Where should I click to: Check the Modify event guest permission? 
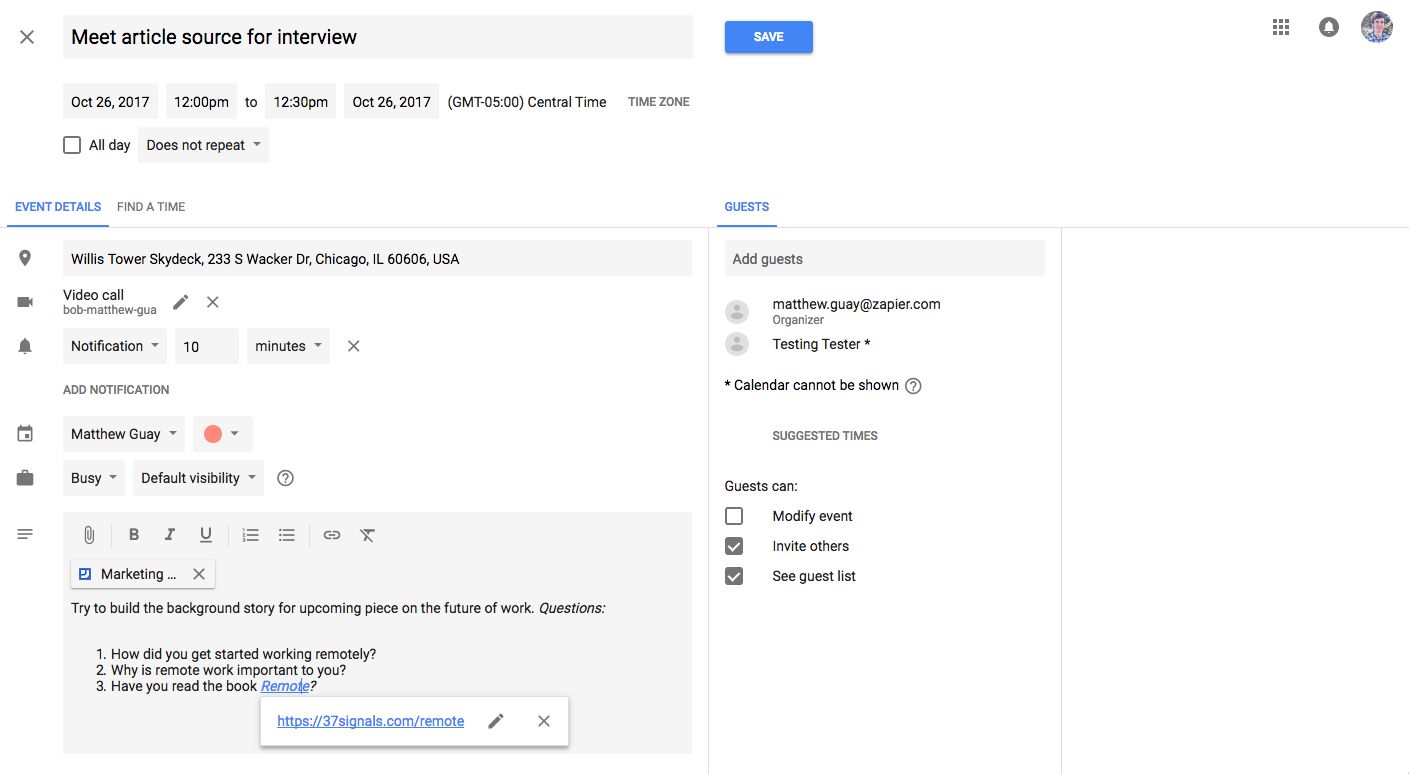(x=734, y=516)
